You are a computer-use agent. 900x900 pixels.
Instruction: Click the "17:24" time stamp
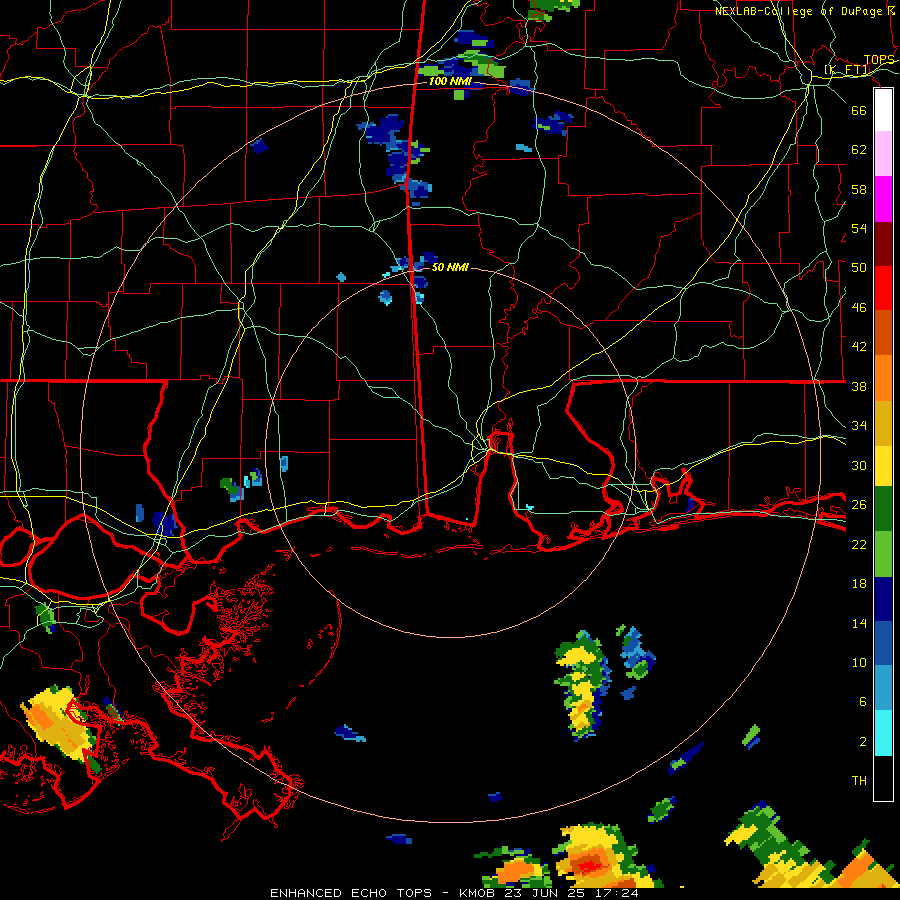(x=617, y=893)
